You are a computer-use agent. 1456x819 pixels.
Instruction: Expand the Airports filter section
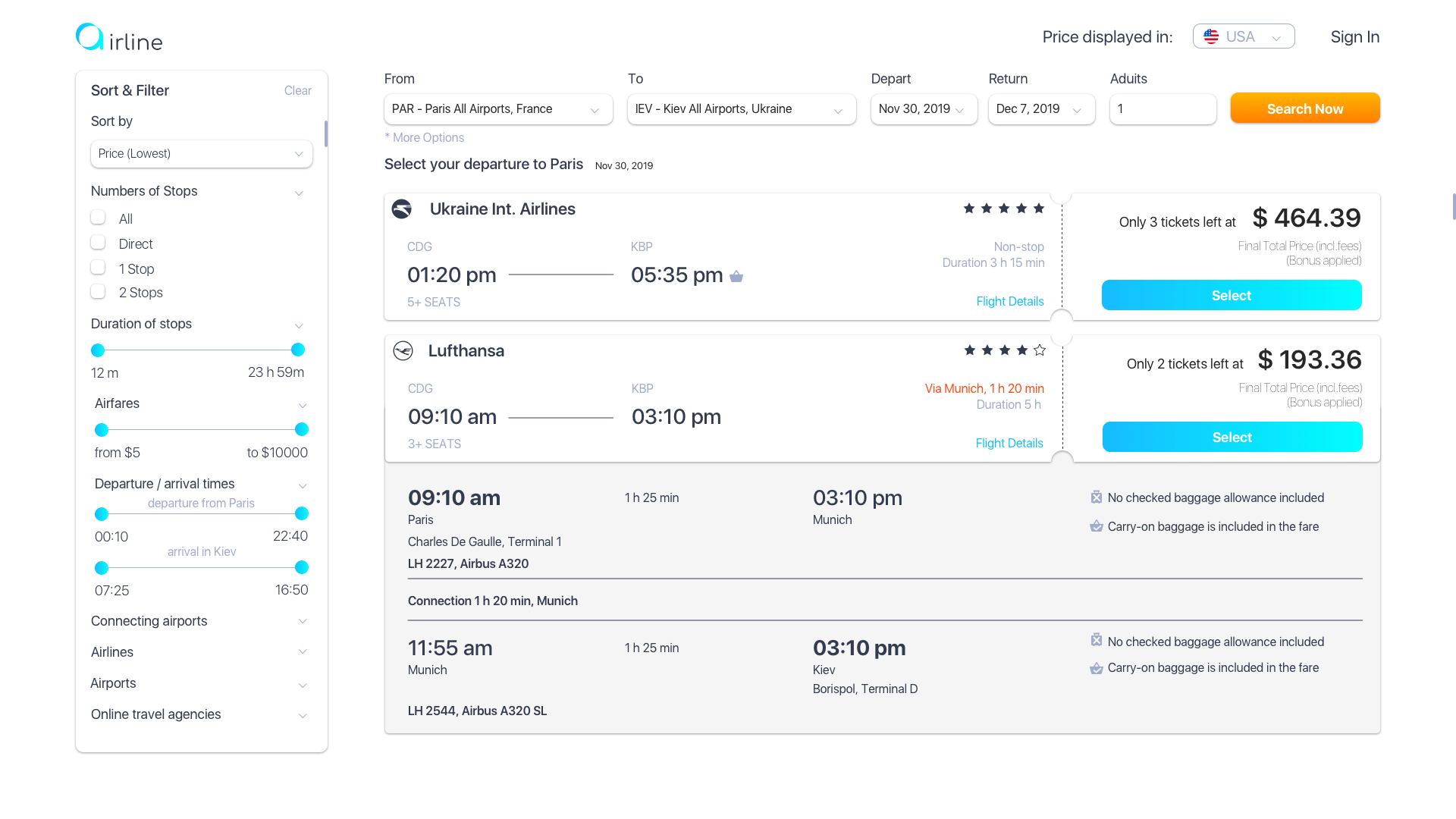point(303,685)
